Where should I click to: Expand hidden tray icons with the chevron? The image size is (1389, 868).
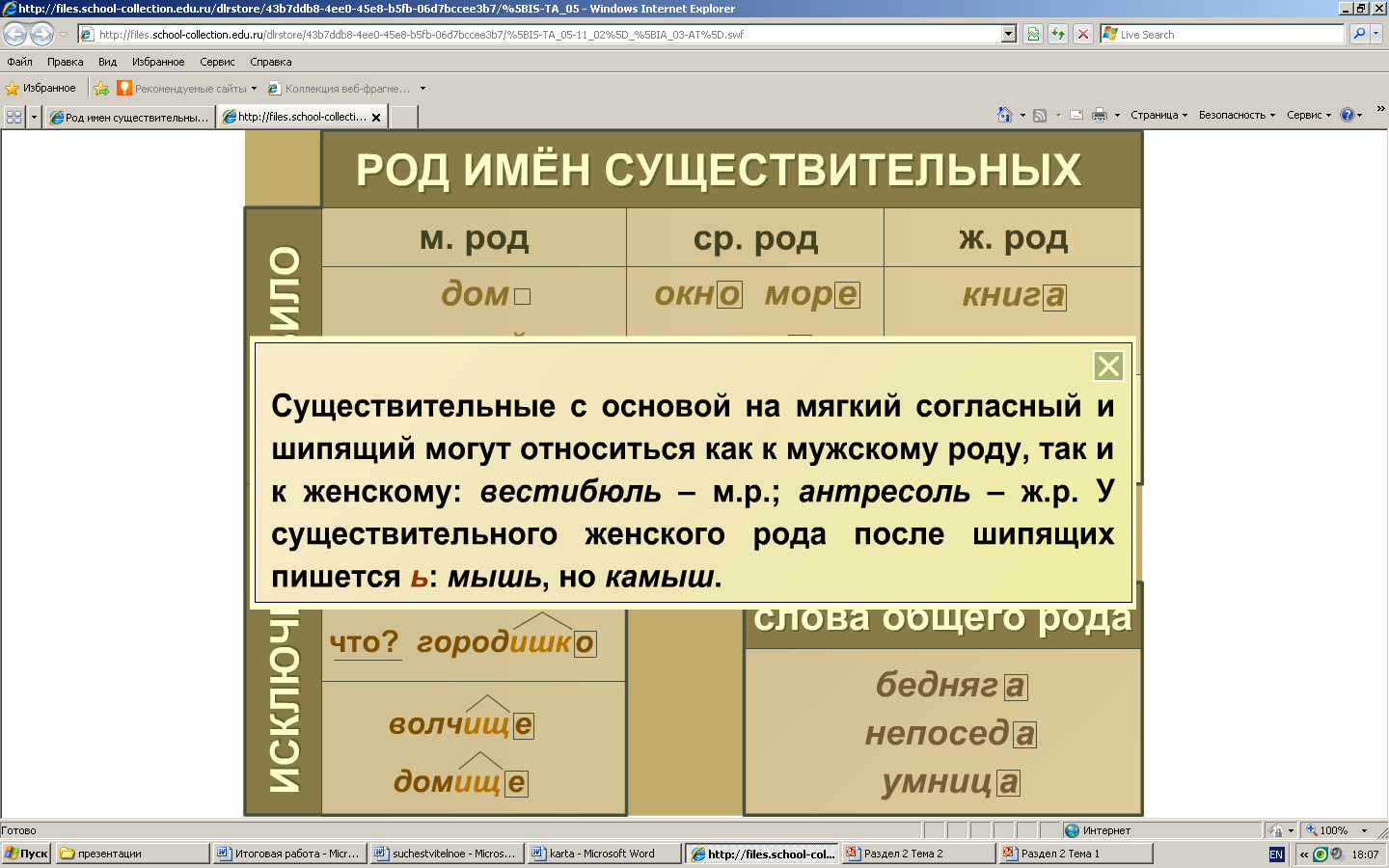1304,854
